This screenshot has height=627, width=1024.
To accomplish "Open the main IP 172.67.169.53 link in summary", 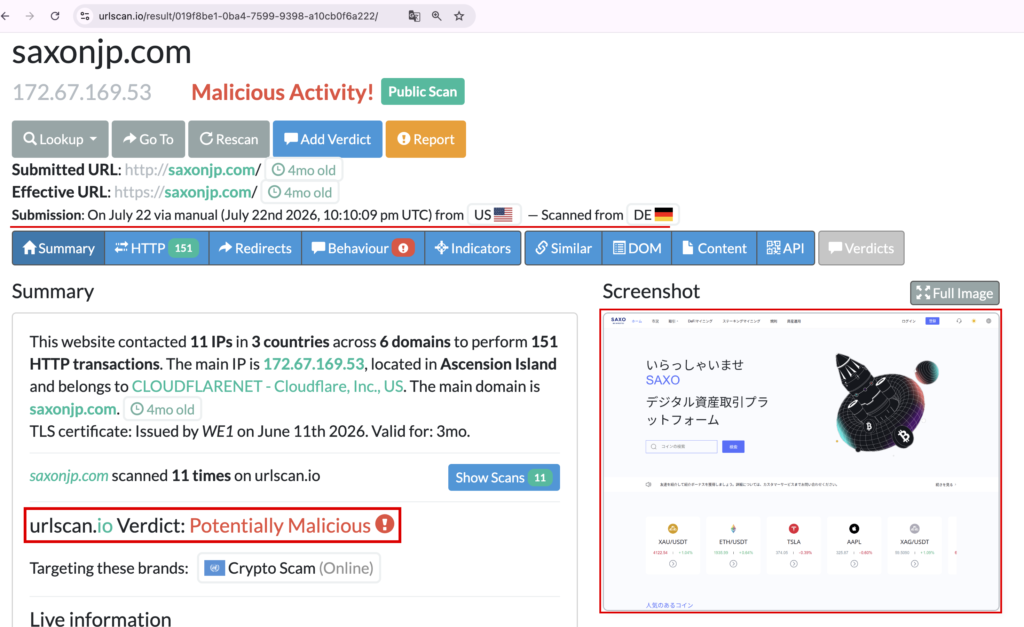I will [313, 364].
